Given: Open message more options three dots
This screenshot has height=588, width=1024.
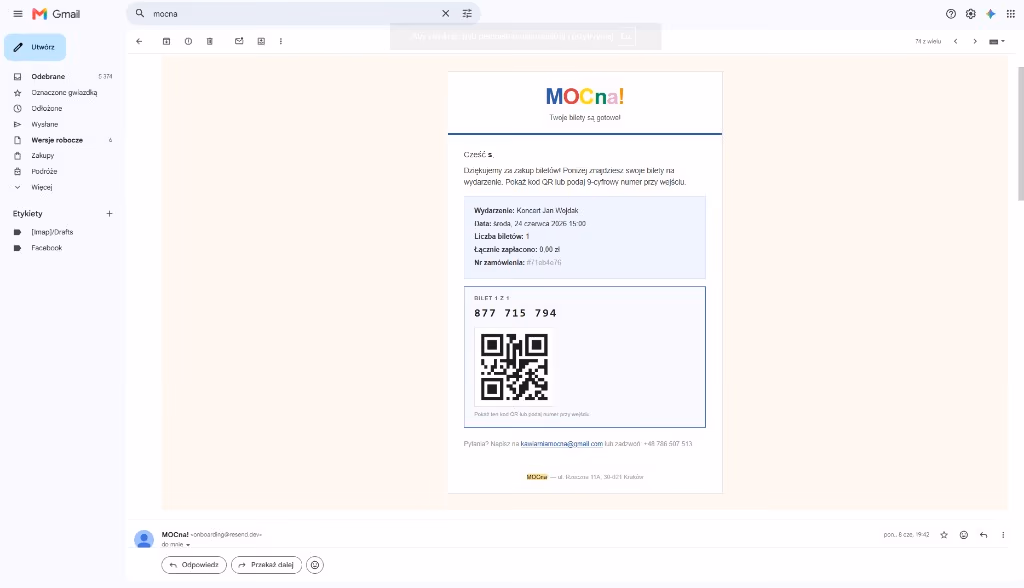Looking at the screenshot, I should 1003,535.
